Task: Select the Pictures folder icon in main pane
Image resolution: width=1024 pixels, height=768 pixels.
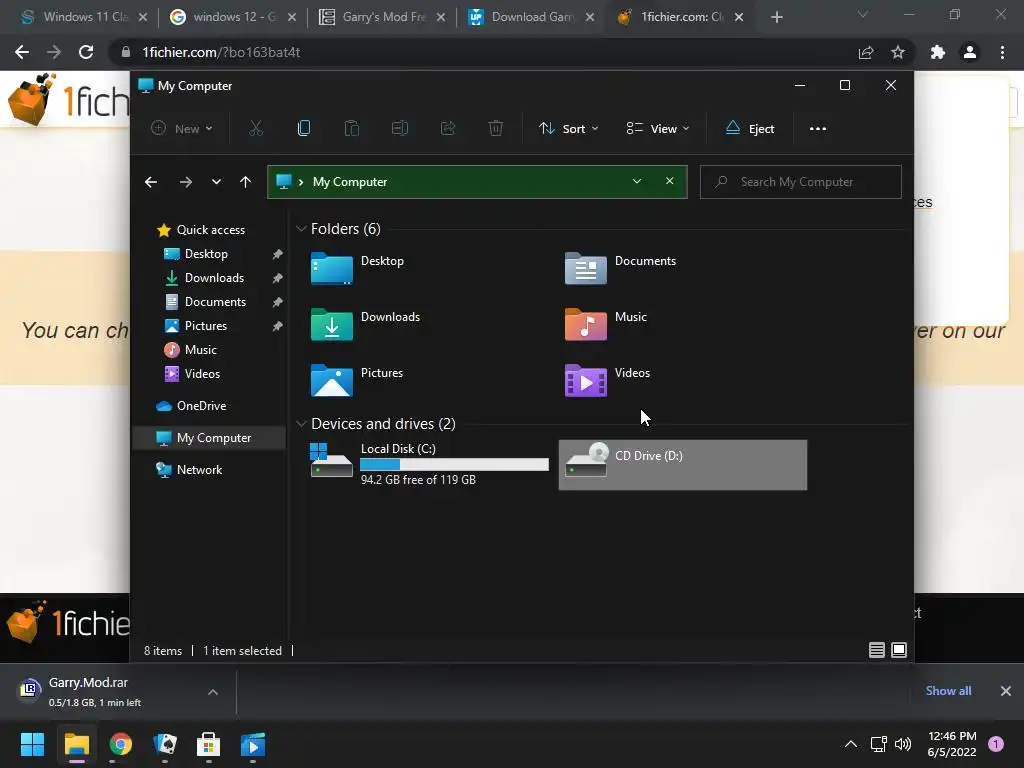Action: (x=332, y=381)
